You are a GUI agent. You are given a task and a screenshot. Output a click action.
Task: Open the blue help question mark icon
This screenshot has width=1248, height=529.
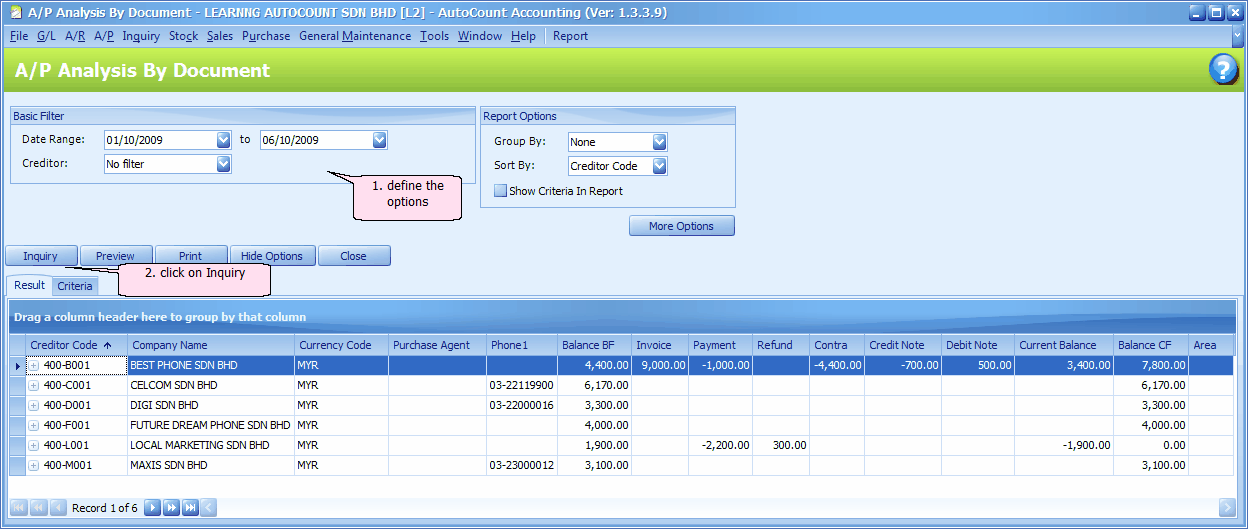click(x=1223, y=70)
